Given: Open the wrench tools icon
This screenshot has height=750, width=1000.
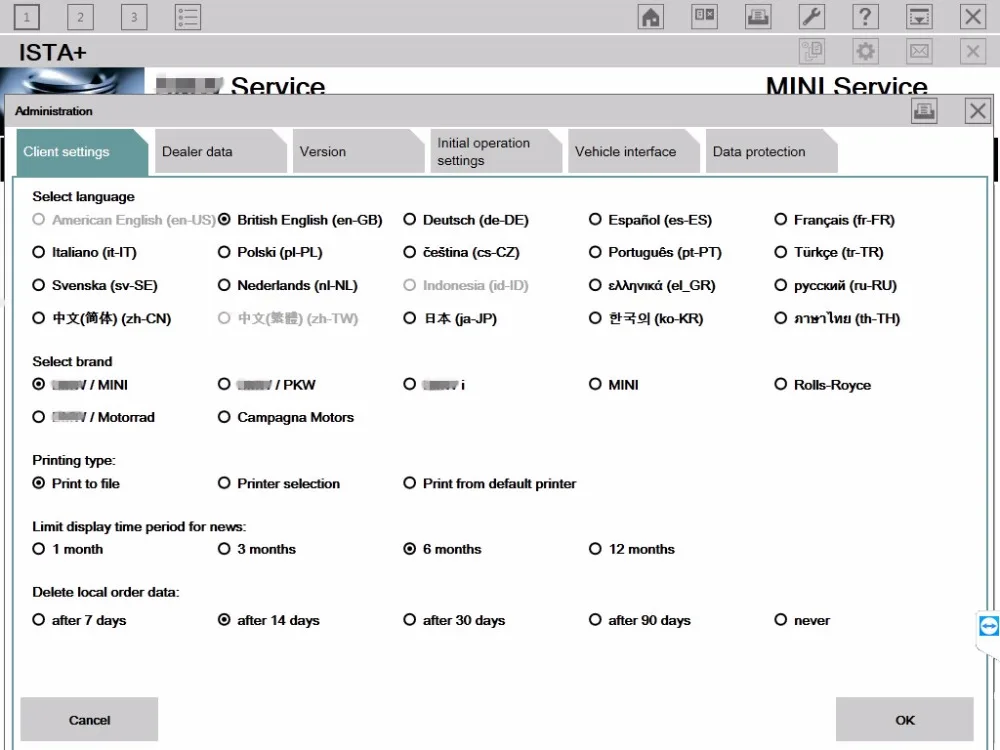Looking at the screenshot, I should click(812, 17).
